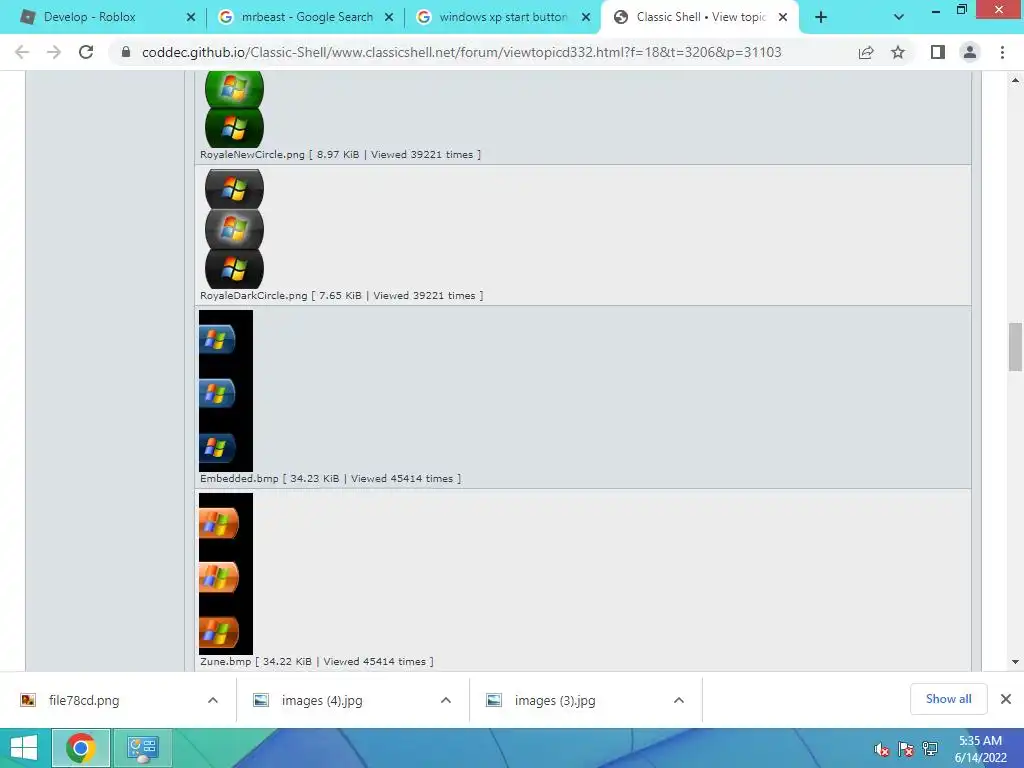
Task: Open Chrome three-dot menu
Action: click(1002, 52)
